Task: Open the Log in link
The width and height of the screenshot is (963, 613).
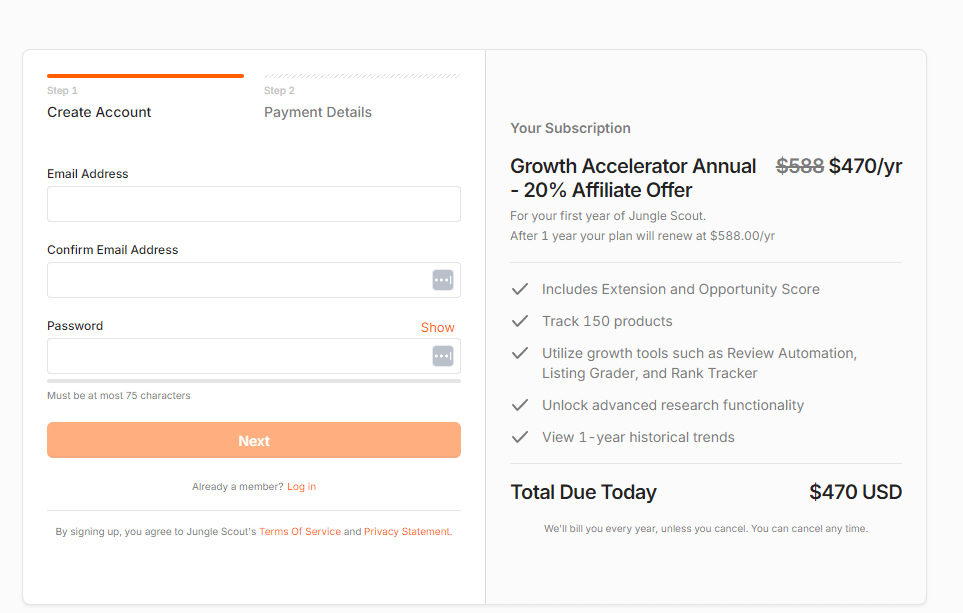Action: 302,486
